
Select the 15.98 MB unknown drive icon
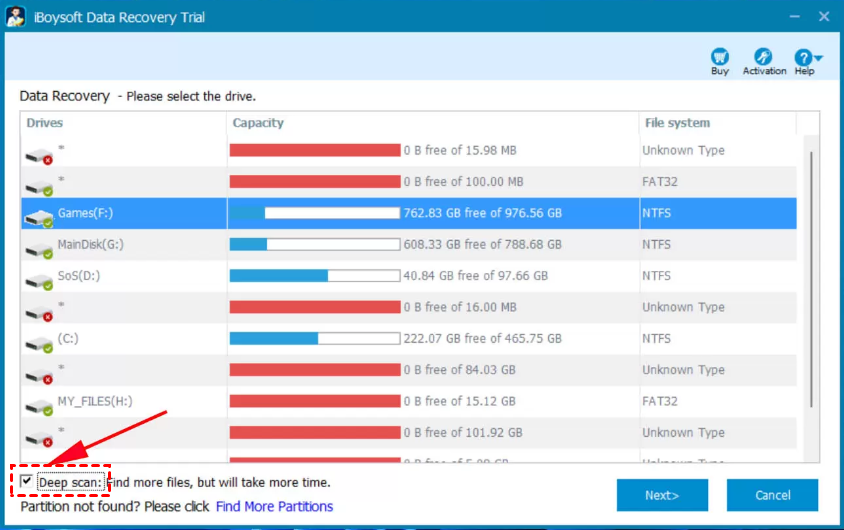click(x=39, y=156)
